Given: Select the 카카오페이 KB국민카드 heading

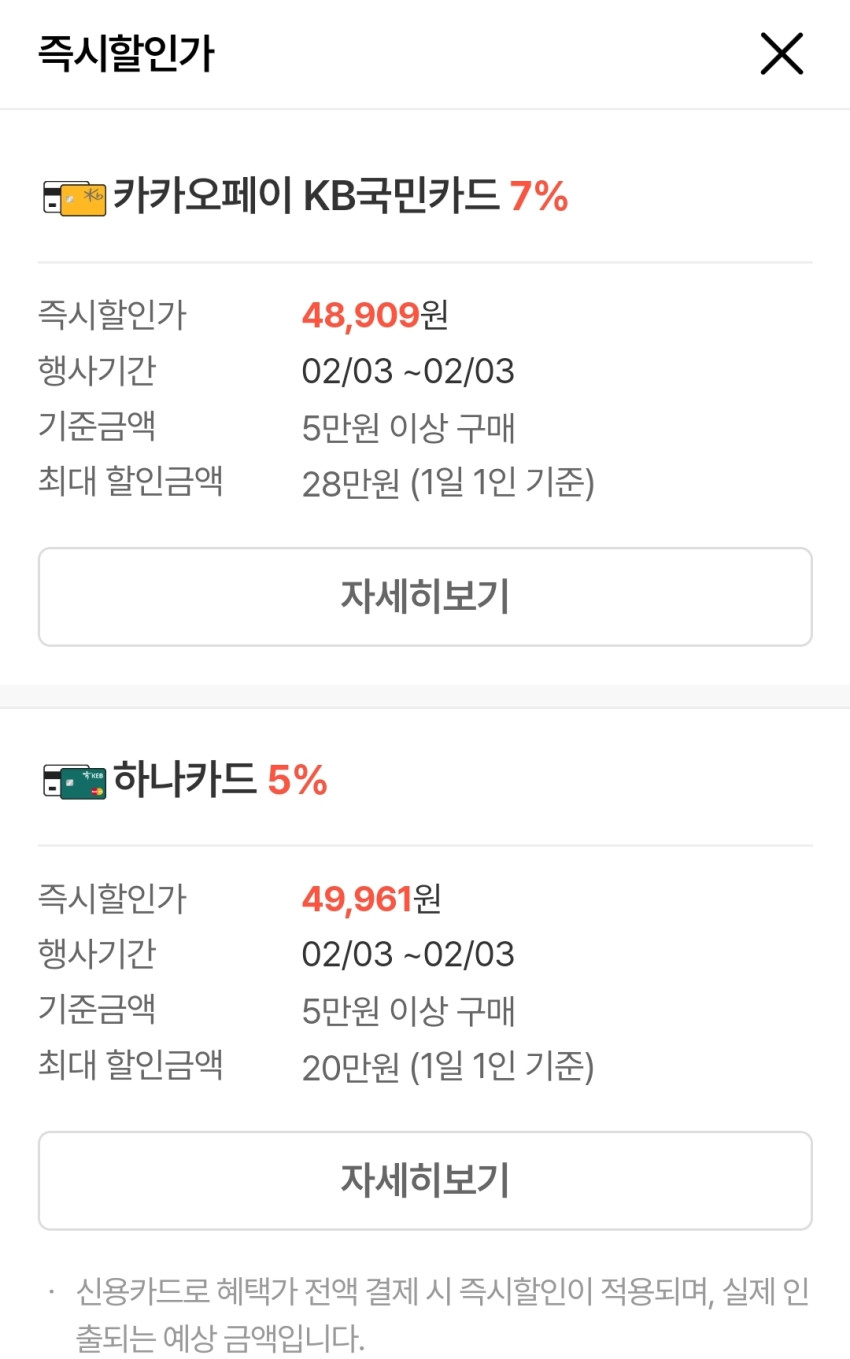Looking at the screenshot, I should coord(305,196).
